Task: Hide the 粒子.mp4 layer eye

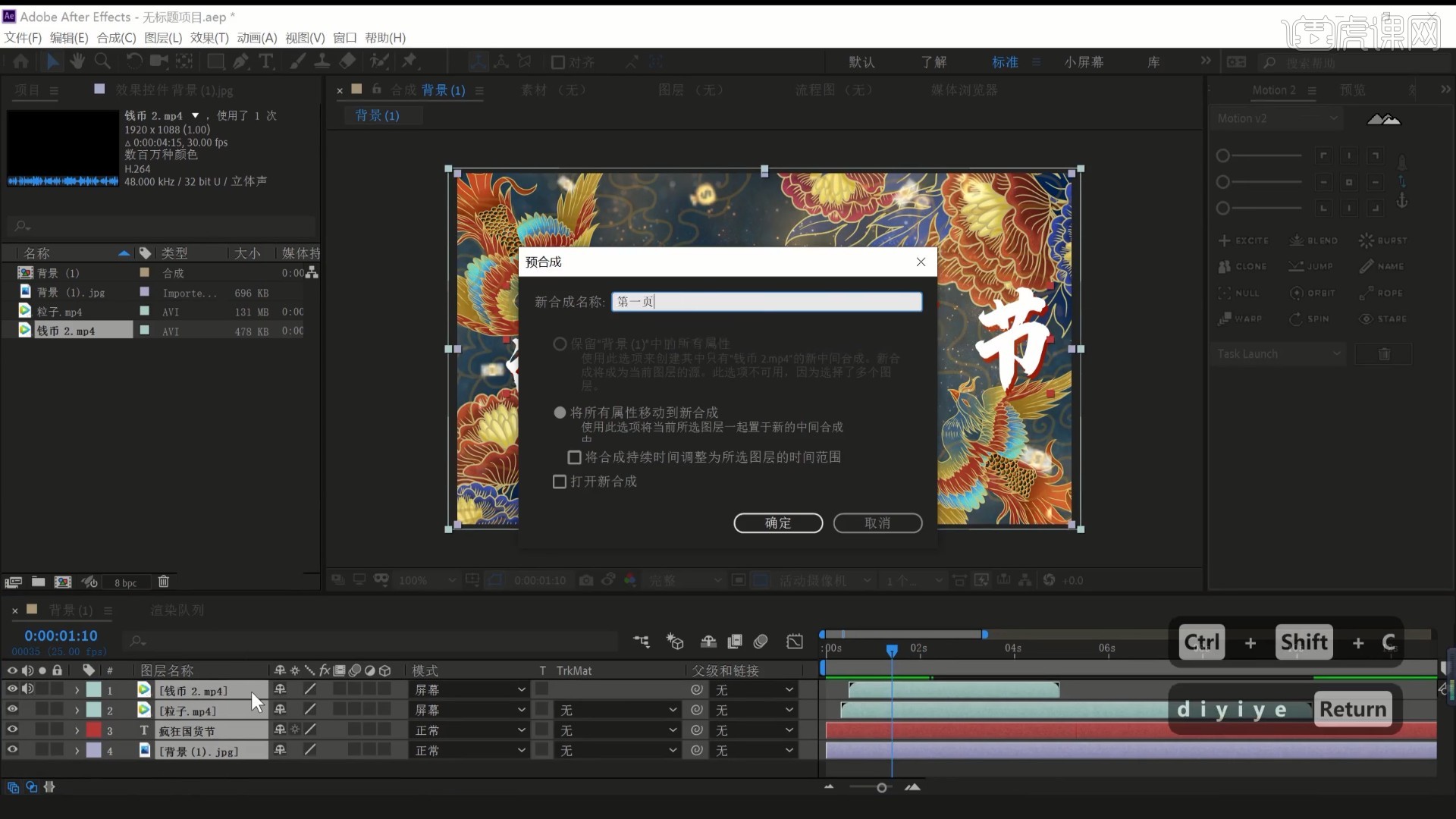Action: pos(12,709)
